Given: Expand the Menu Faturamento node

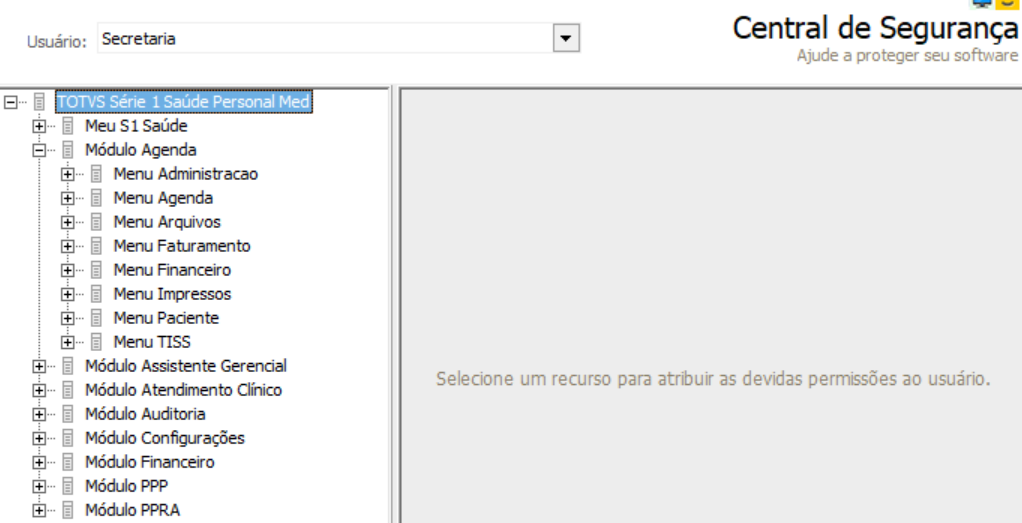Looking at the screenshot, I should [67, 247].
